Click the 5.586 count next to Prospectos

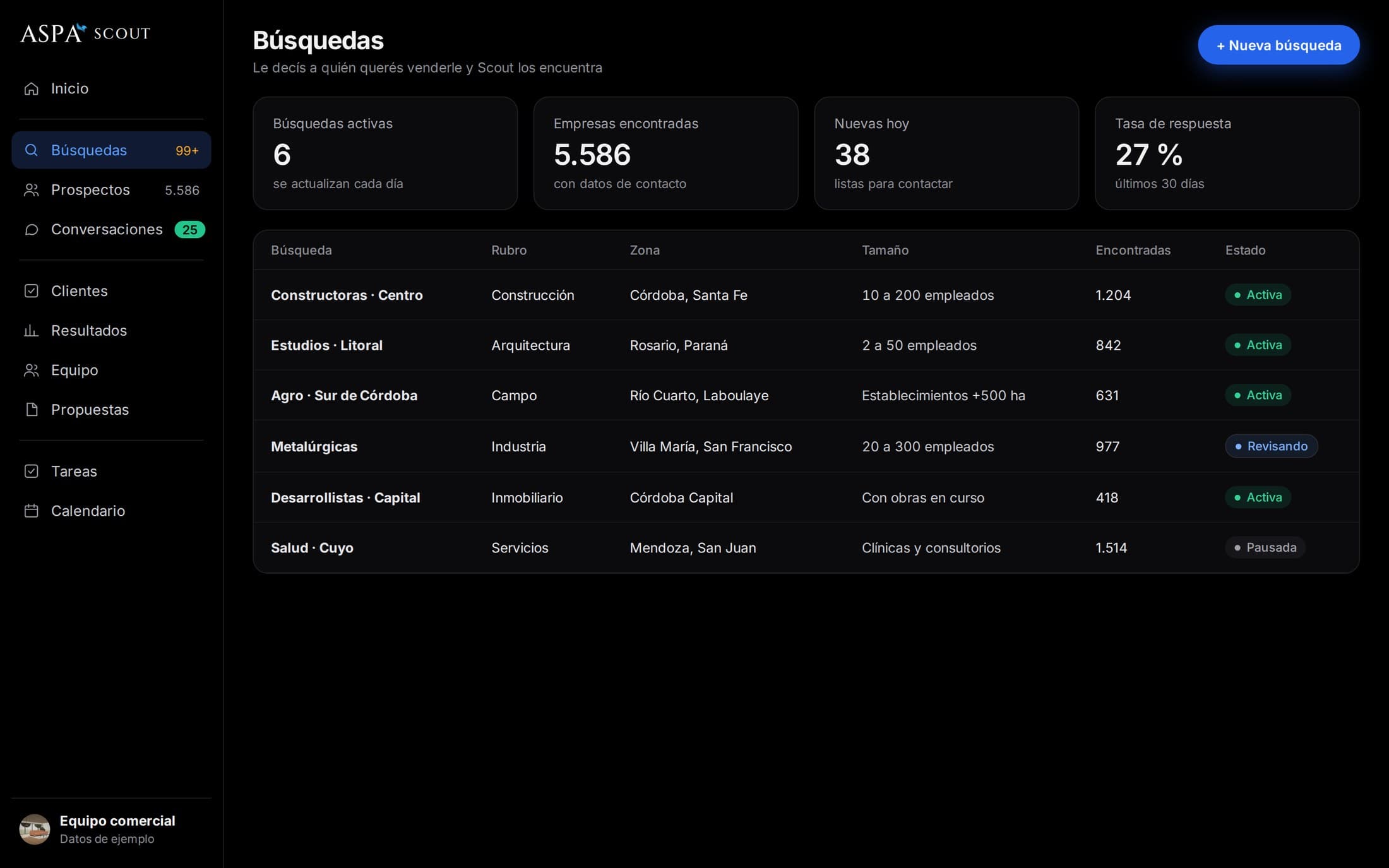click(x=182, y=191)
